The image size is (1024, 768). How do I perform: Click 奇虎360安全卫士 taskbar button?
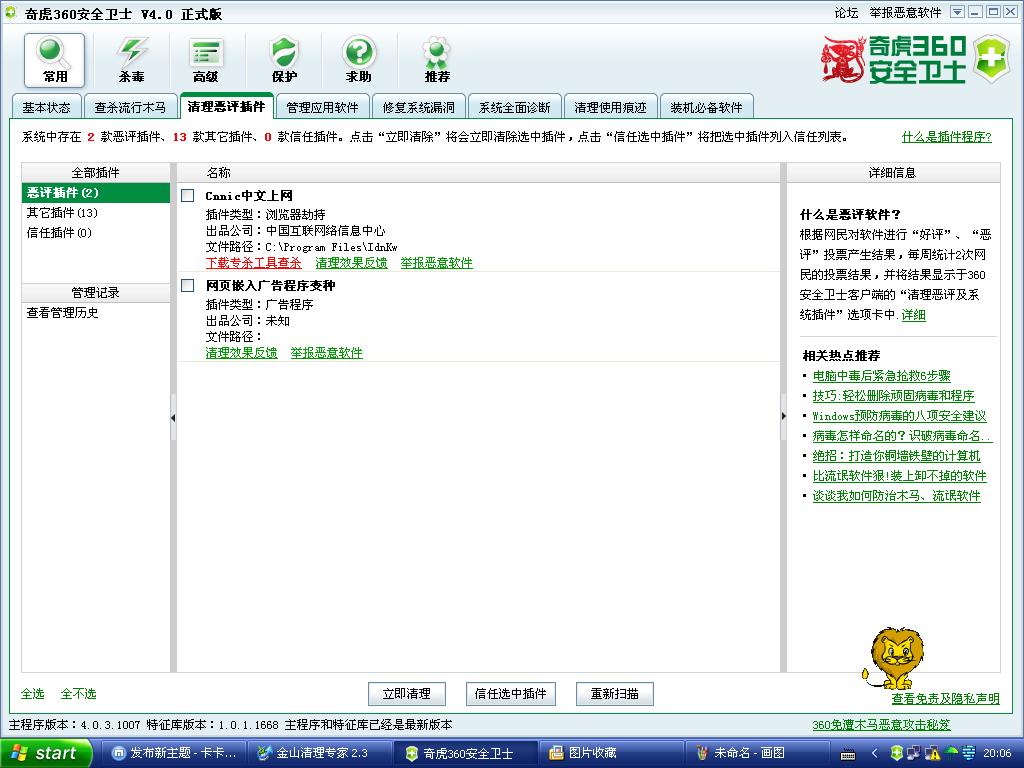pos(466,753)
